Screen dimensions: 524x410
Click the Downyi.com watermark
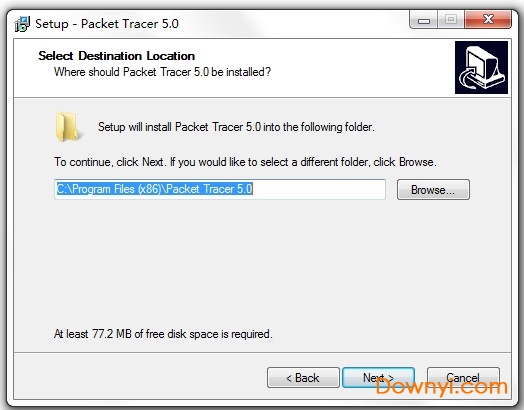(x=442, y=387)
